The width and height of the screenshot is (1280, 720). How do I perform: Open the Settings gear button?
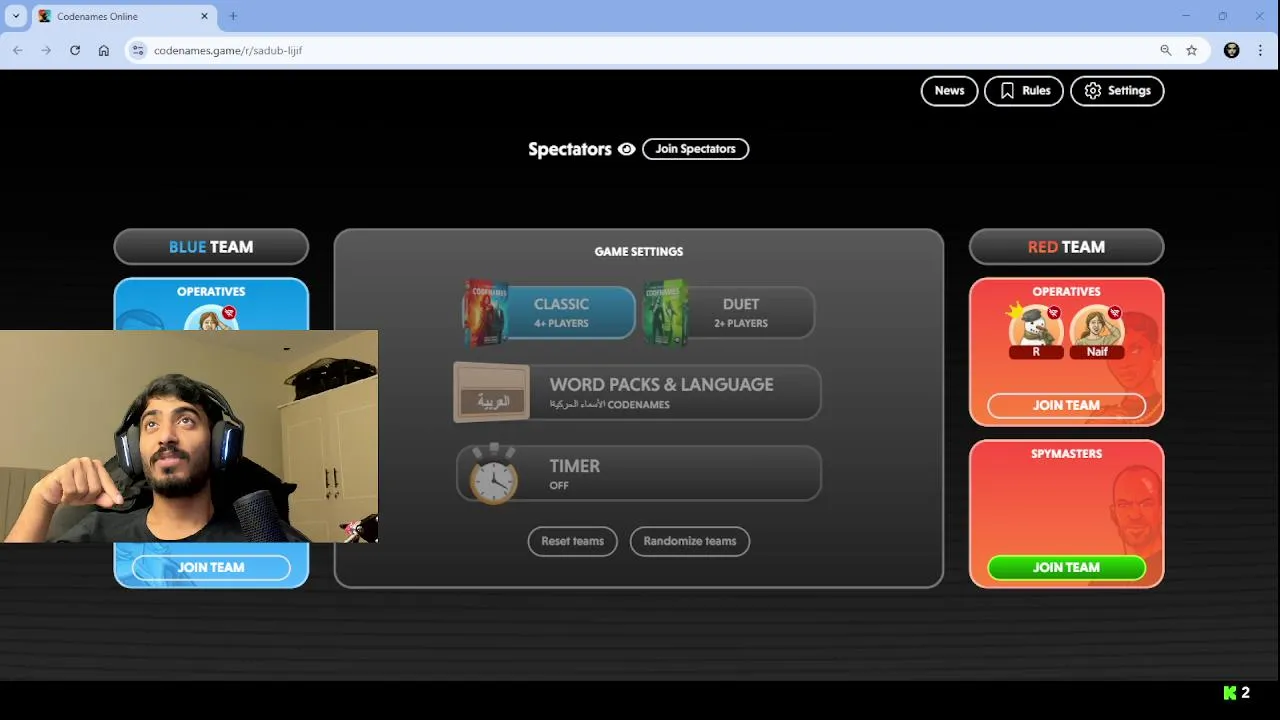(x=1117, y=91)
